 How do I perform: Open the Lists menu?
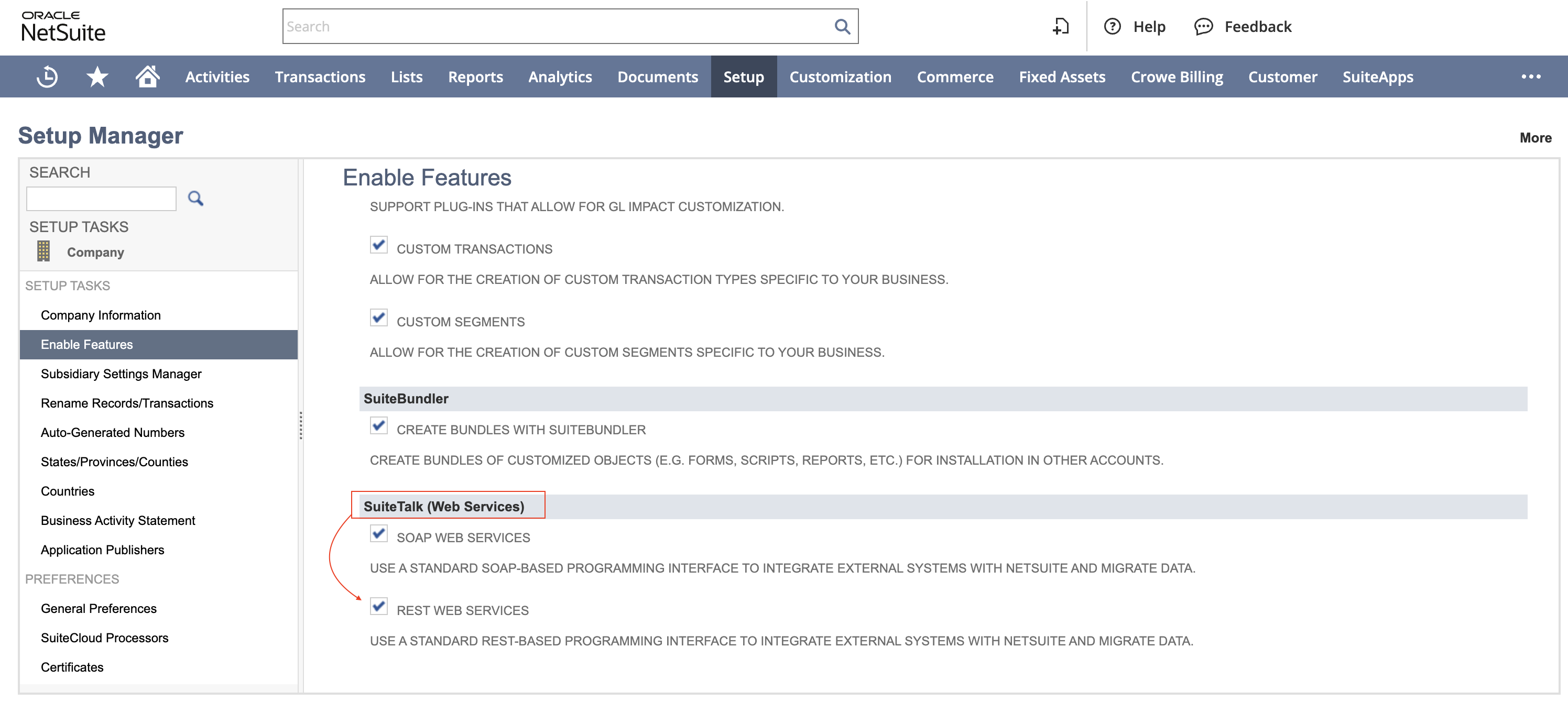tap(407, 76)
